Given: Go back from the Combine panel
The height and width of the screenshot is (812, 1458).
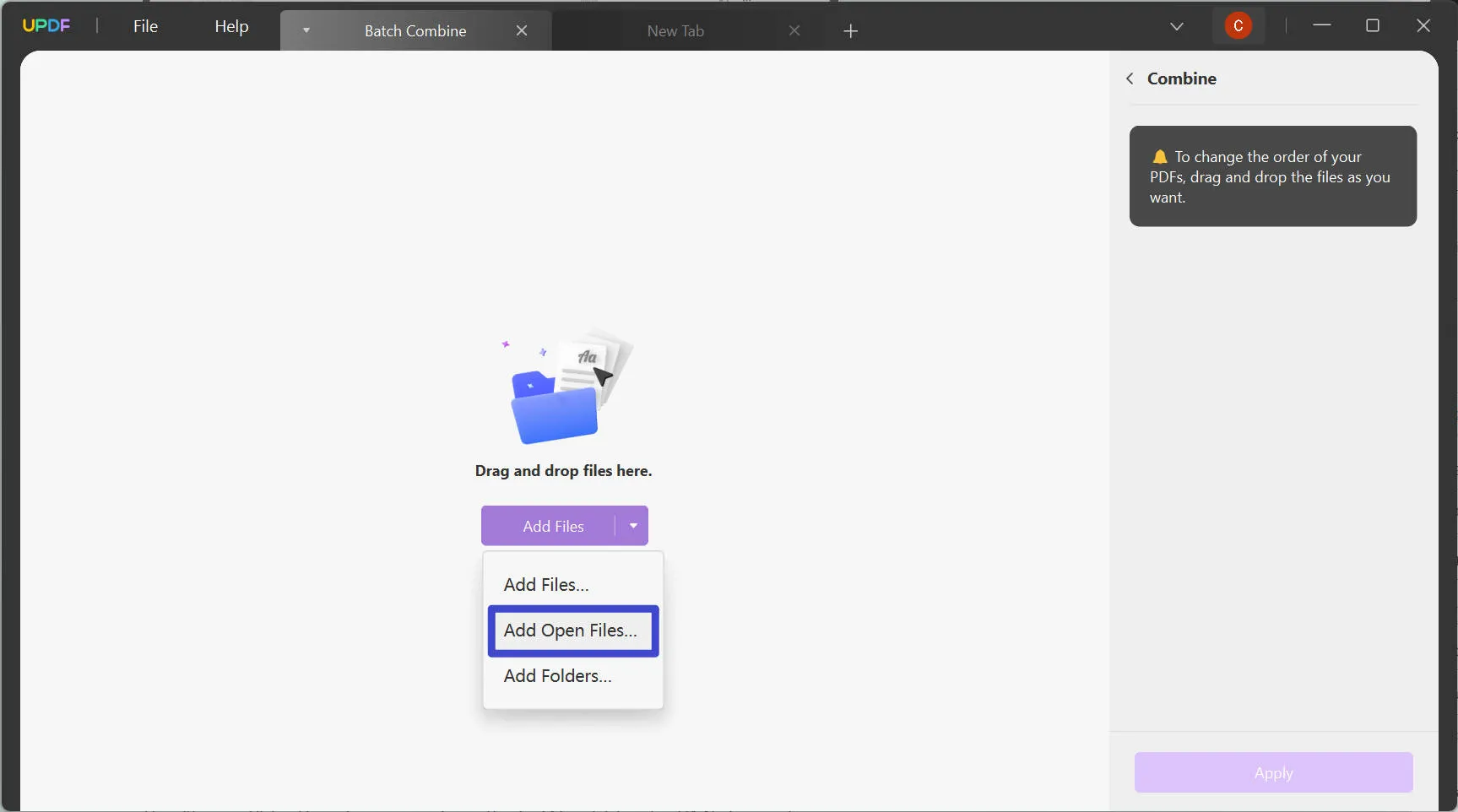Looking at the screenshot, I should [1130, 78].
